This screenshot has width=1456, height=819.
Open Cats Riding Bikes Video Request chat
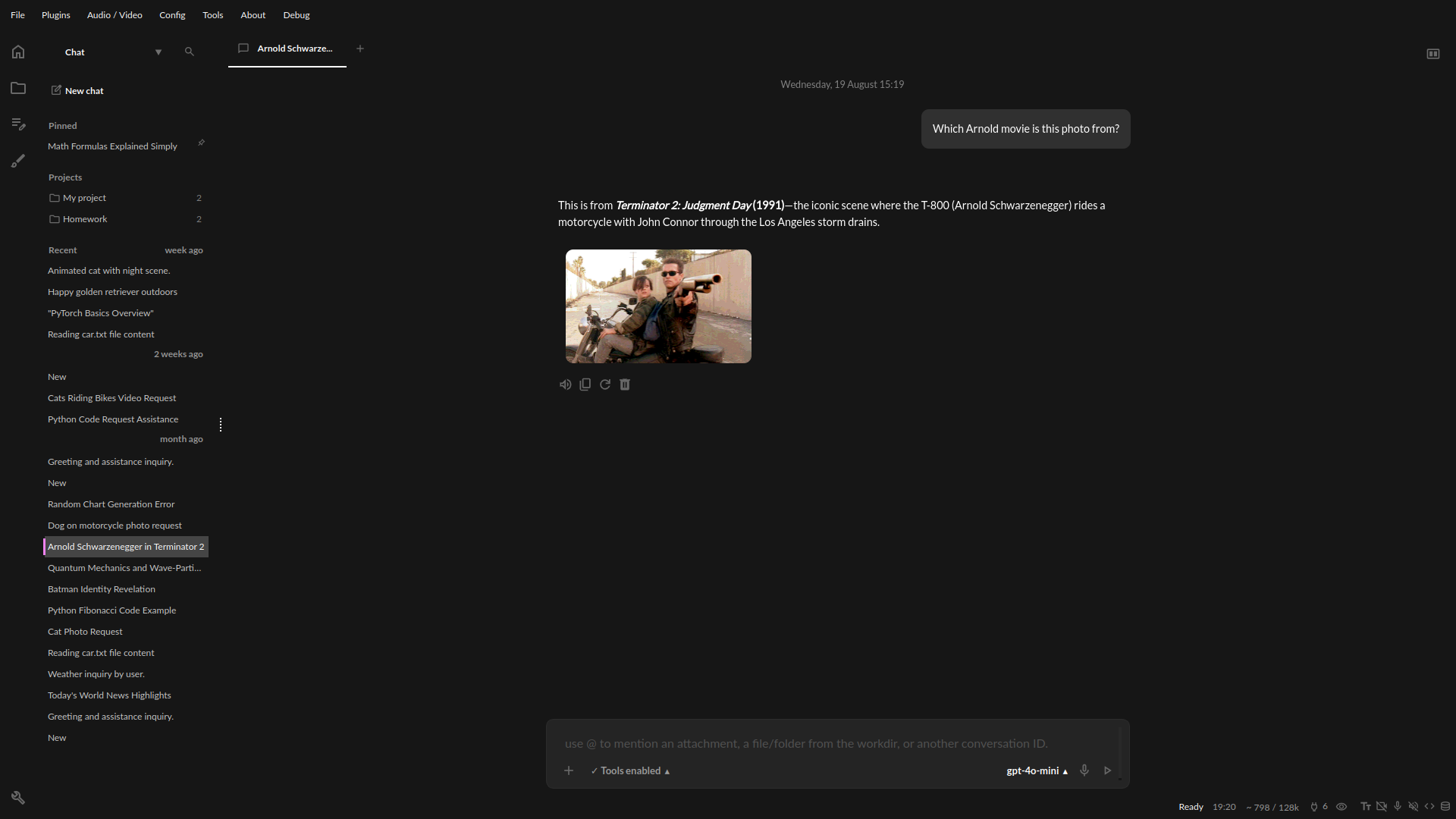[126, 398]
